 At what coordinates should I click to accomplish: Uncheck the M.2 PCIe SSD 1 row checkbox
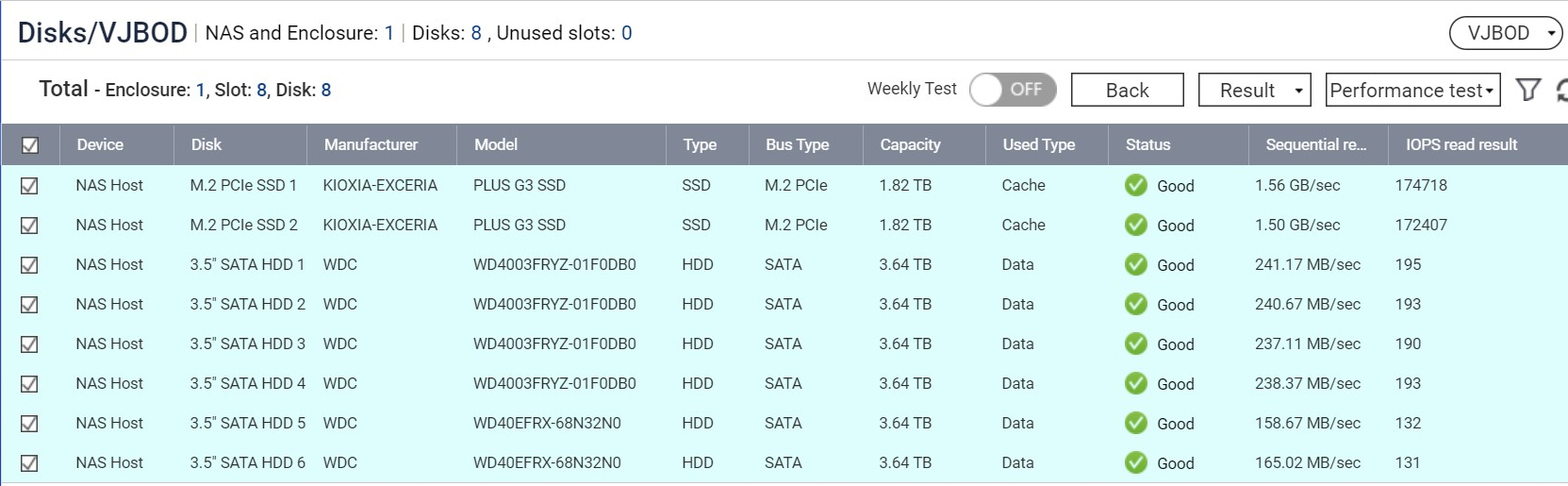click(x=30, y=186)
